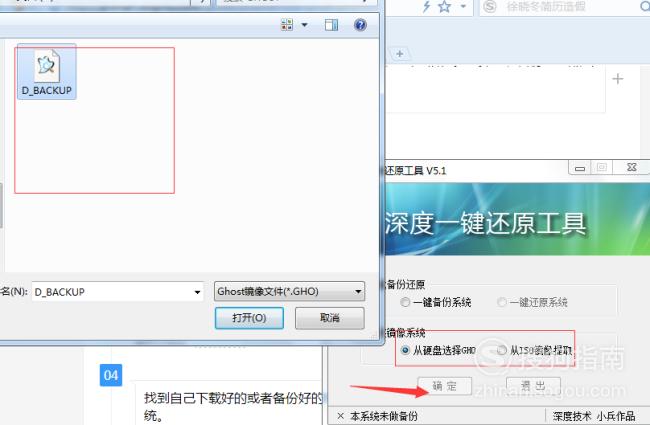
Task: Click the large plus icon on webpage
Action: coord(618,79)
